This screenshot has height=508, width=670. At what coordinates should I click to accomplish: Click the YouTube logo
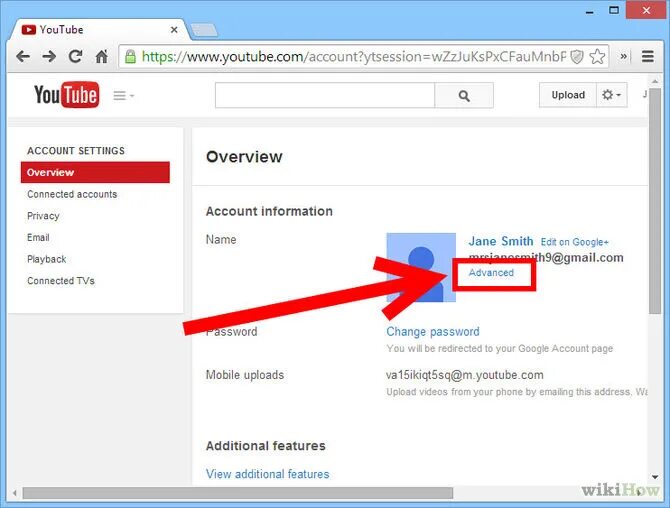67,95
